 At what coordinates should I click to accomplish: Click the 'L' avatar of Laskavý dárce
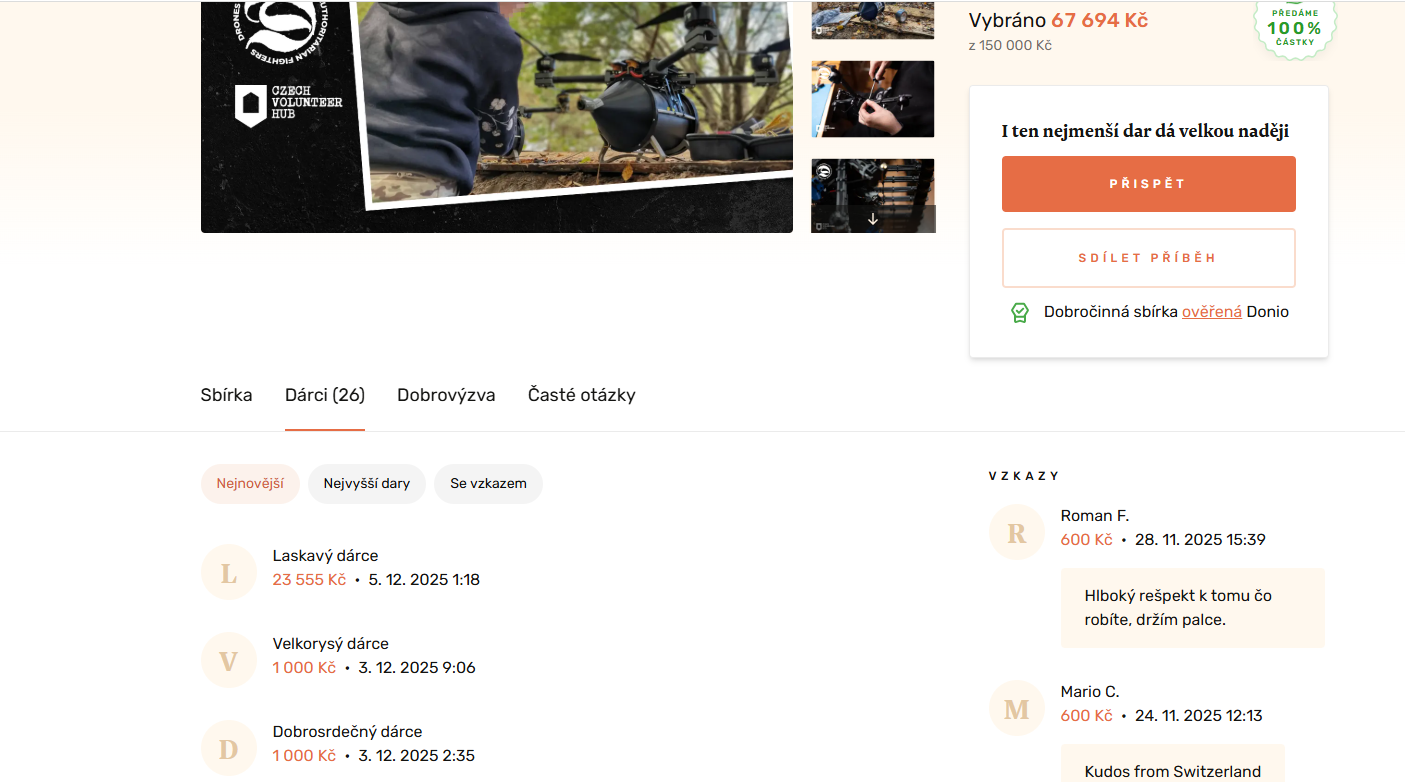(x=229, y=573)
